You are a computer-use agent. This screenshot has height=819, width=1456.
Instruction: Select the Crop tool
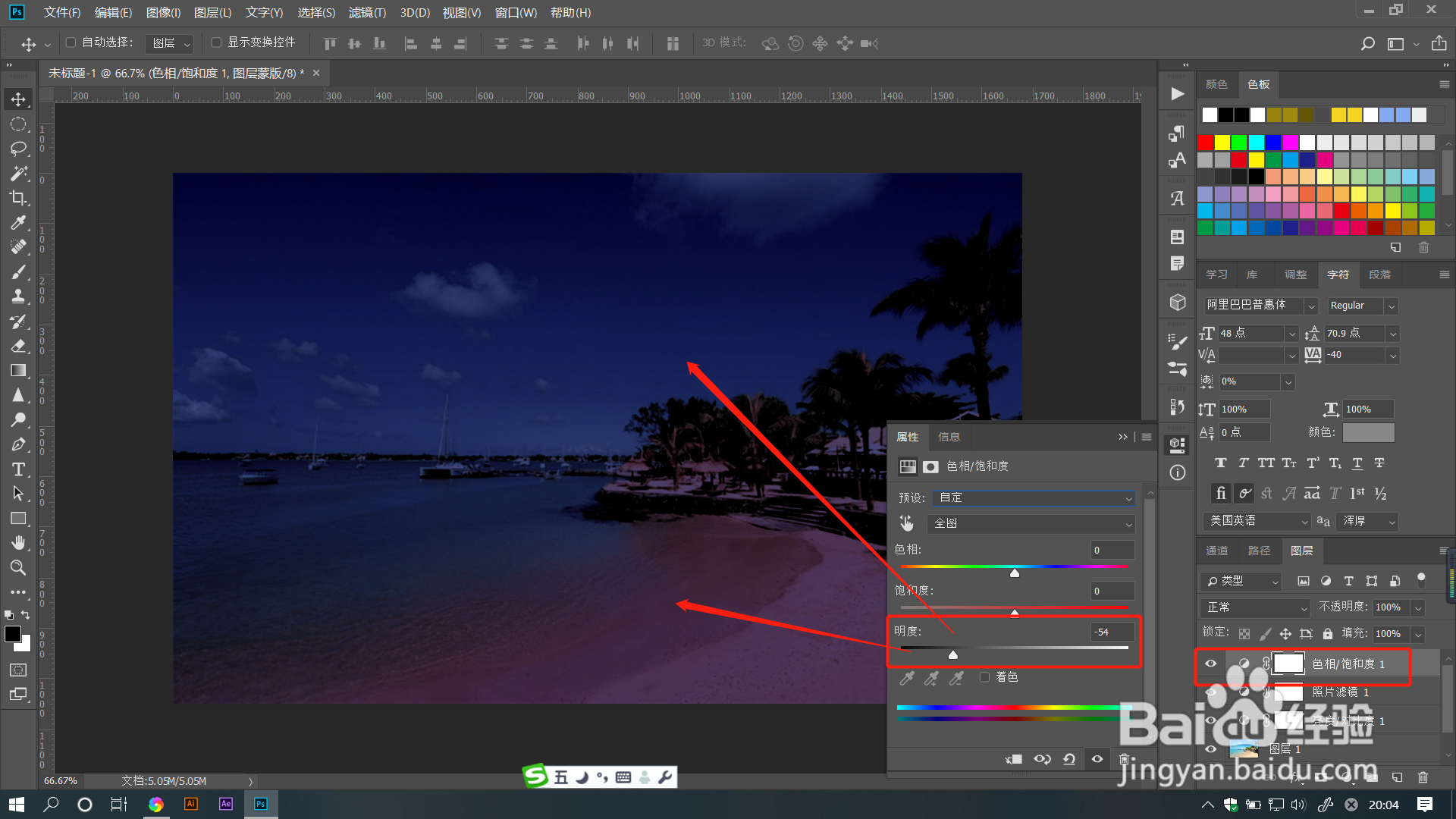tap(18, 198)
